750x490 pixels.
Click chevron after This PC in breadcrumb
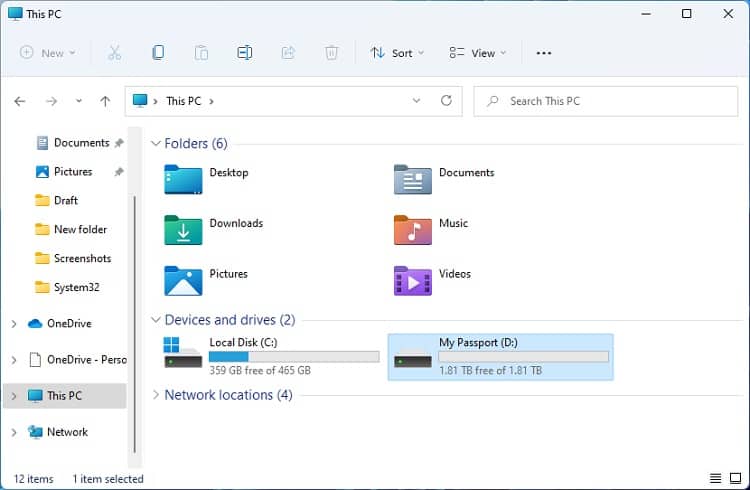tap(211, 101)
